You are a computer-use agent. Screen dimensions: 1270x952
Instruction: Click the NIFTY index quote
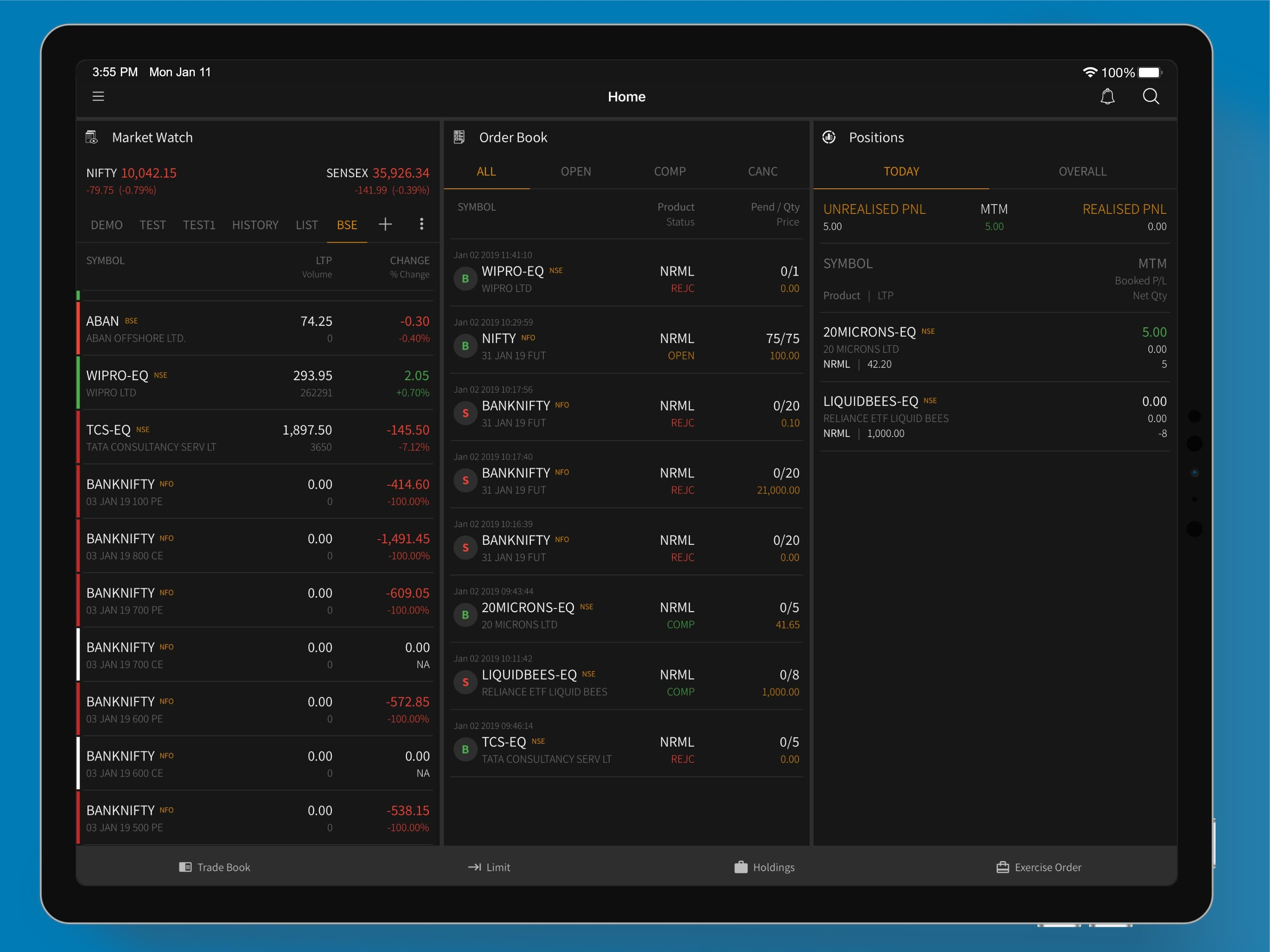point(131,173)
